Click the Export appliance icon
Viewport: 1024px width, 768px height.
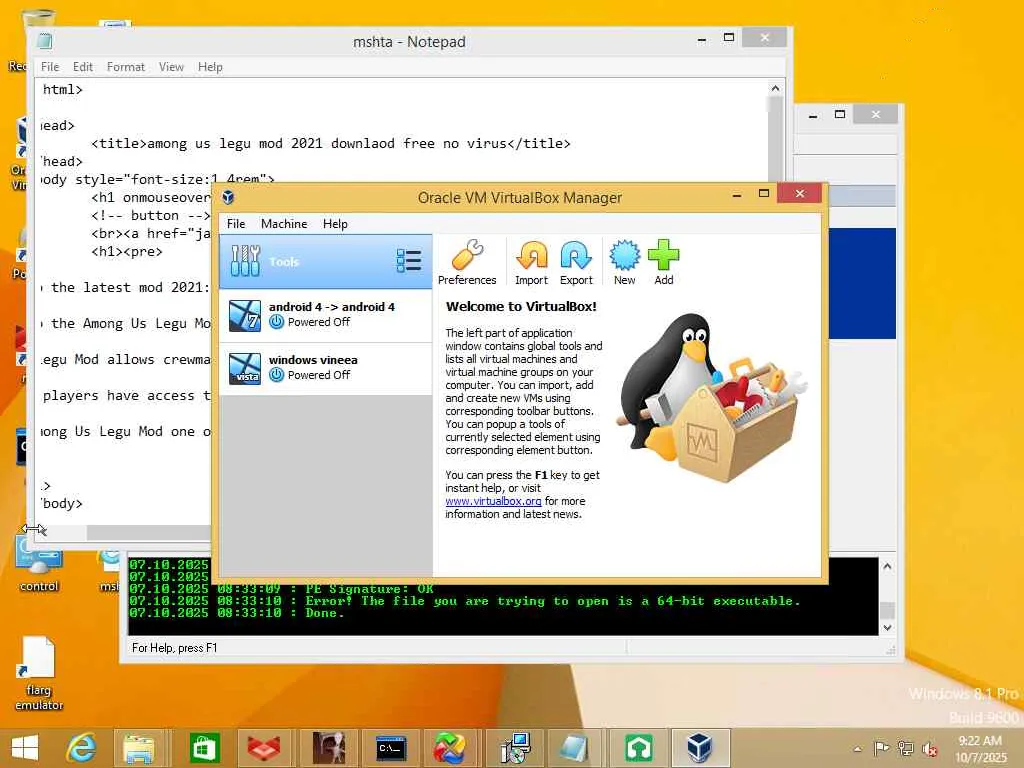point(576,262)
